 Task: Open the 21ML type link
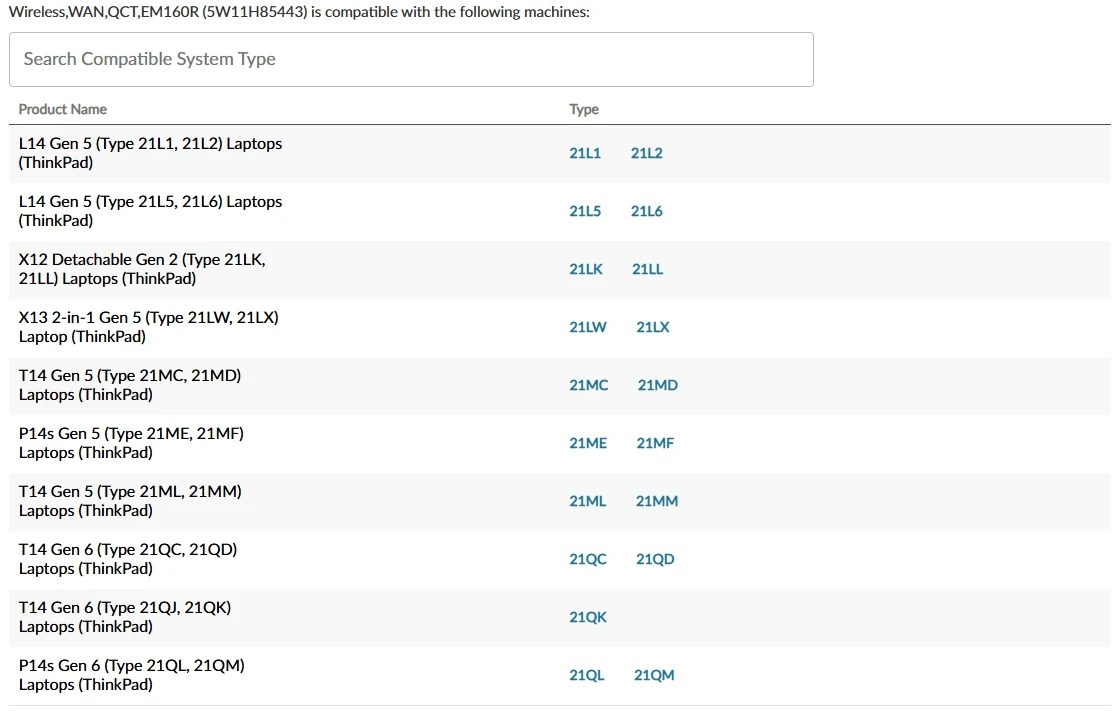[x=588, y=501]
